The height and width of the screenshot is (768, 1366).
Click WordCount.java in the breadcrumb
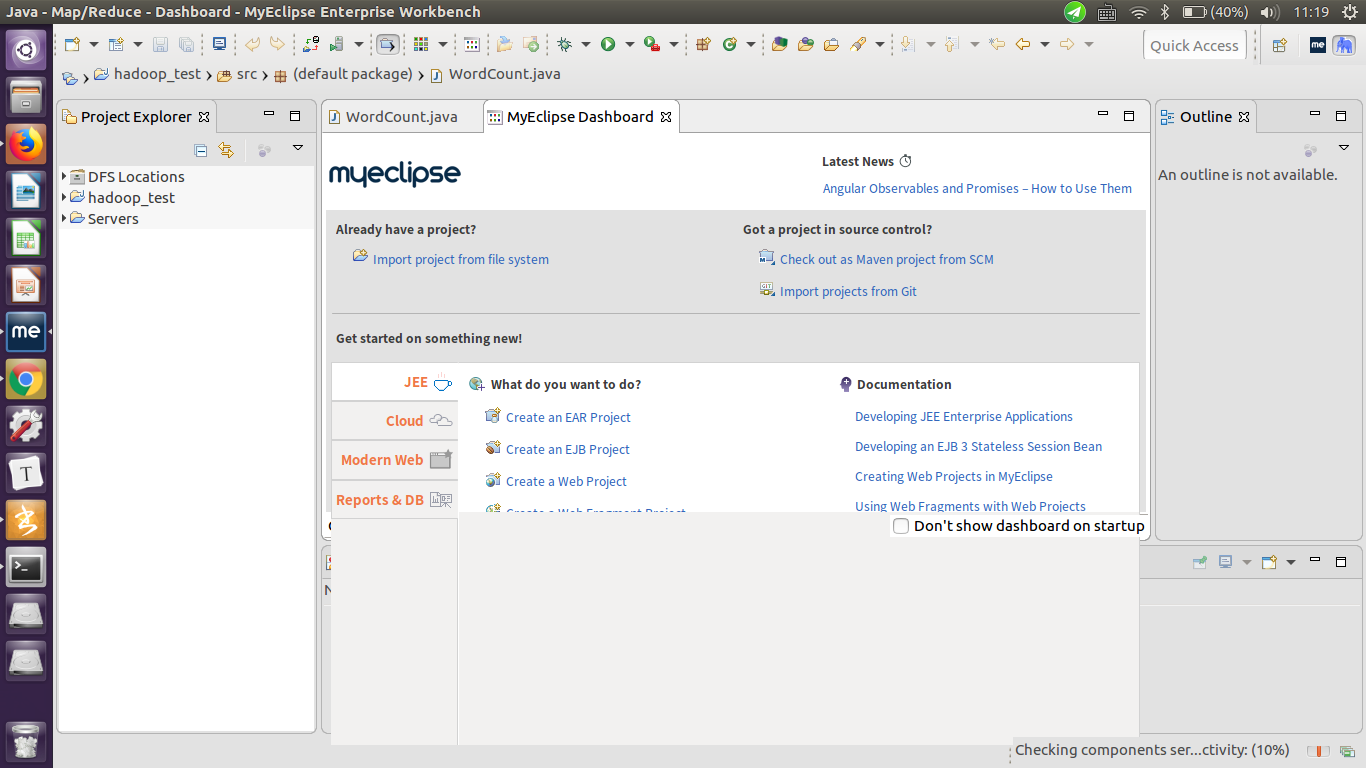click(504, 74)
